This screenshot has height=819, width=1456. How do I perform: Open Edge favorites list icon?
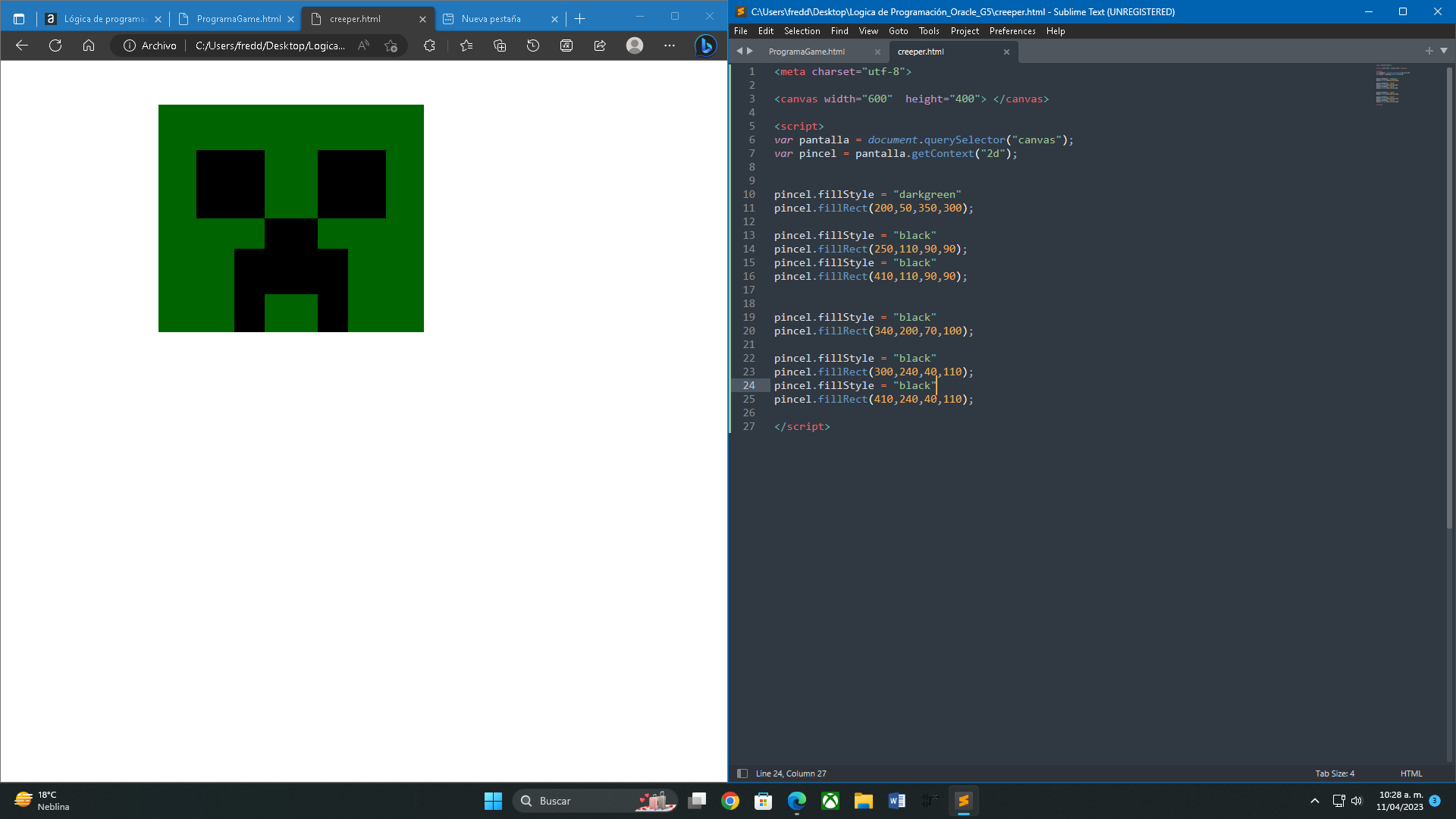(x=466, y=45)
